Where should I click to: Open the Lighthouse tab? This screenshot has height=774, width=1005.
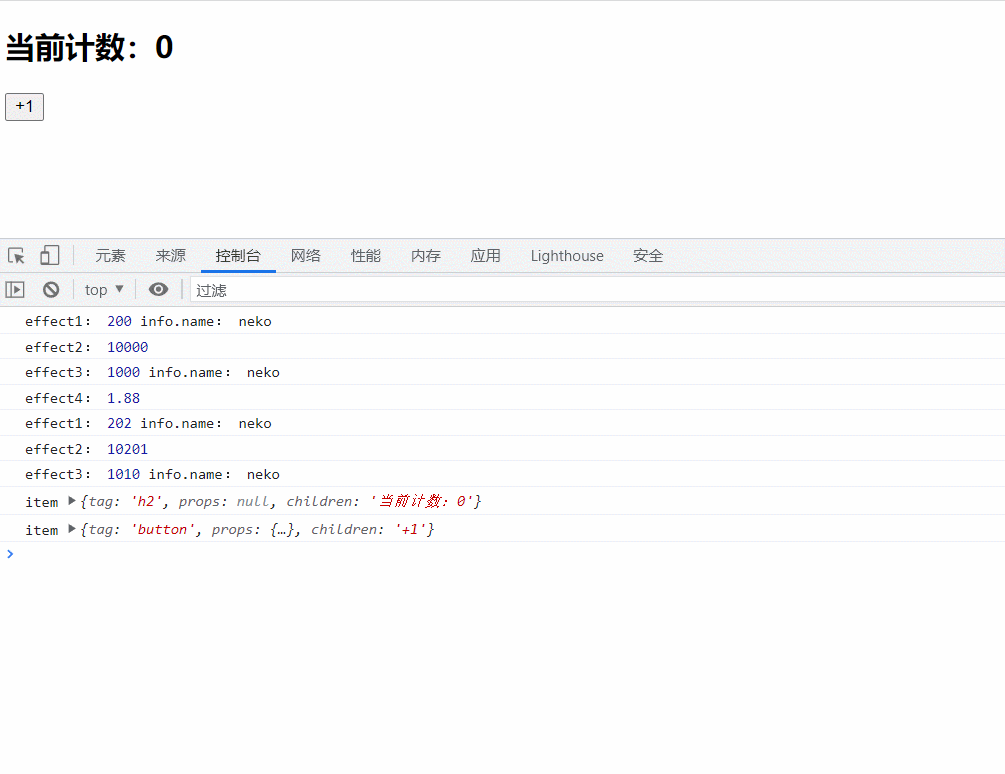pos(567,256)
